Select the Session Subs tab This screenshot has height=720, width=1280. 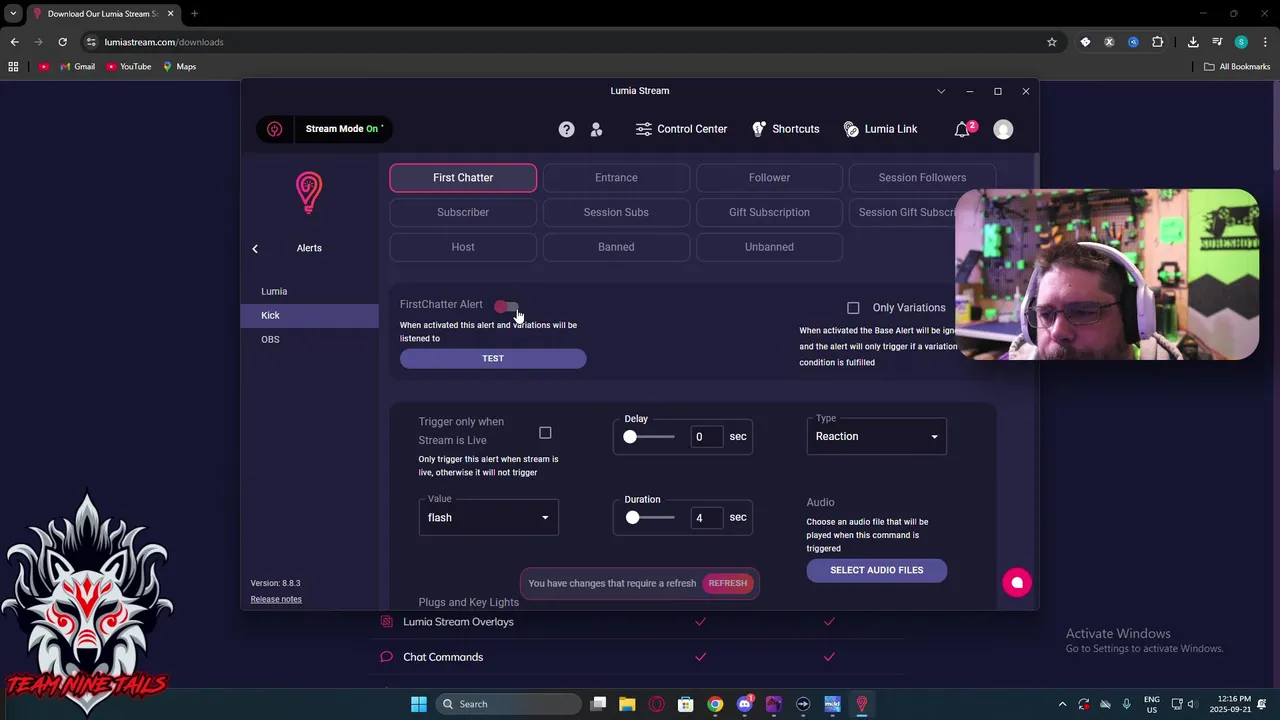[616, 212]
